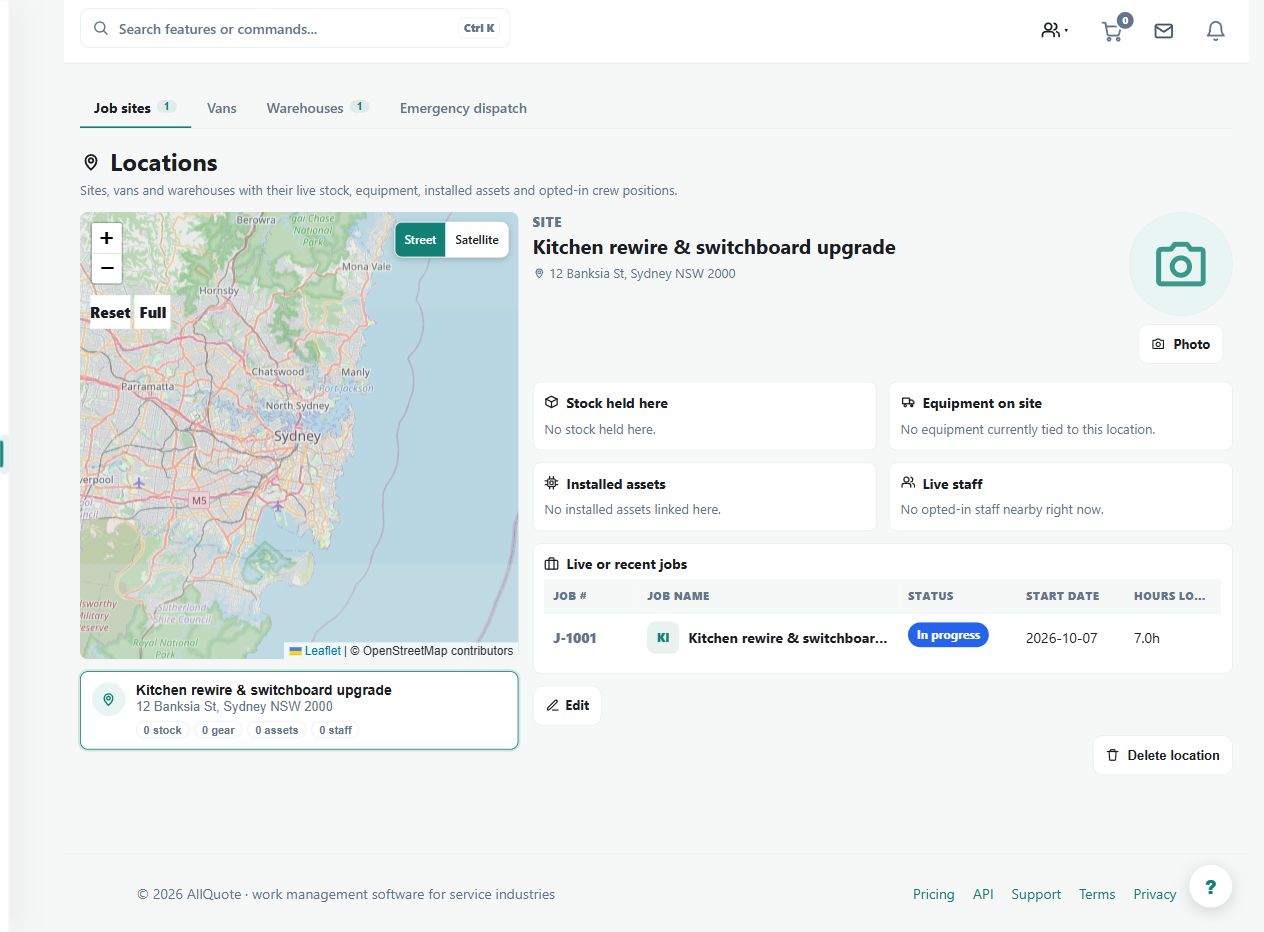1264x932 pixels.
Task: Open the map in Full view
Action: point(153,312)
